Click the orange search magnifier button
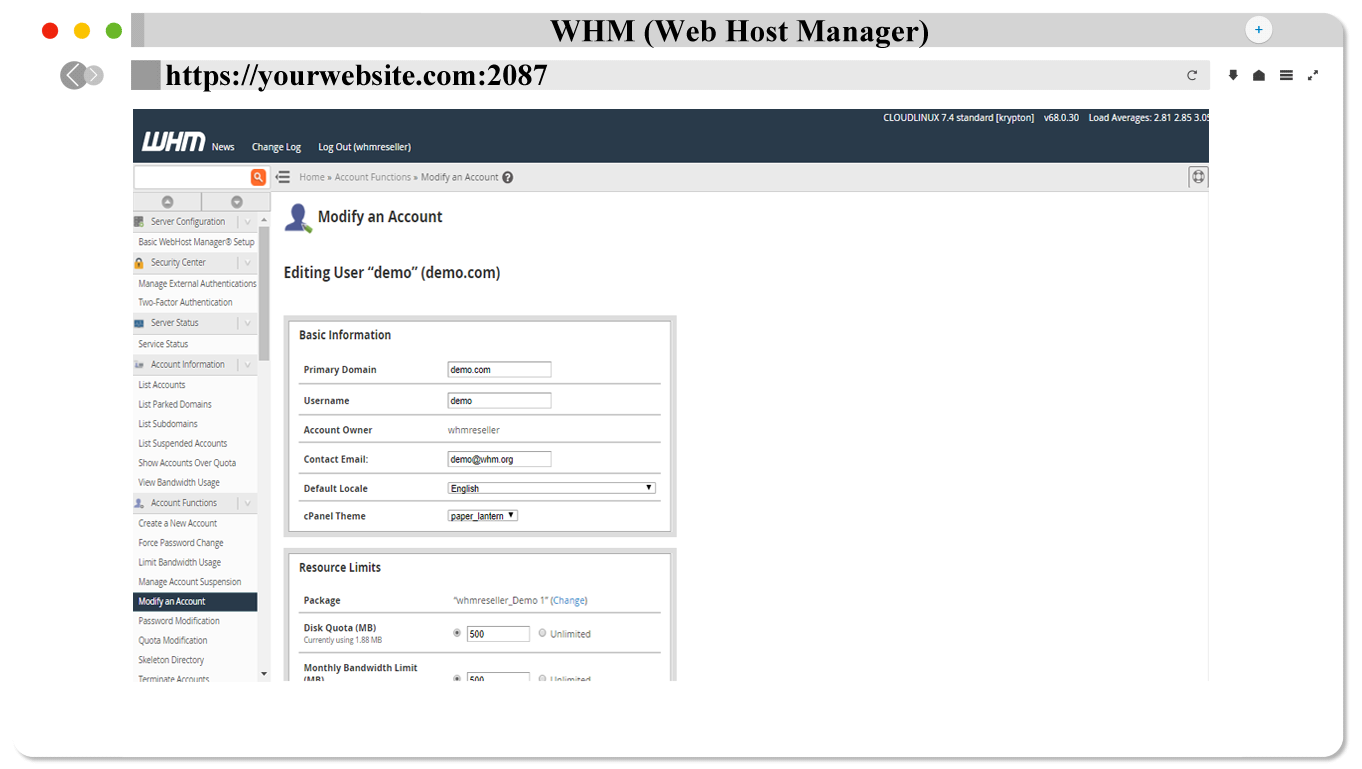 pyautogui.click(x=258, y=177)
